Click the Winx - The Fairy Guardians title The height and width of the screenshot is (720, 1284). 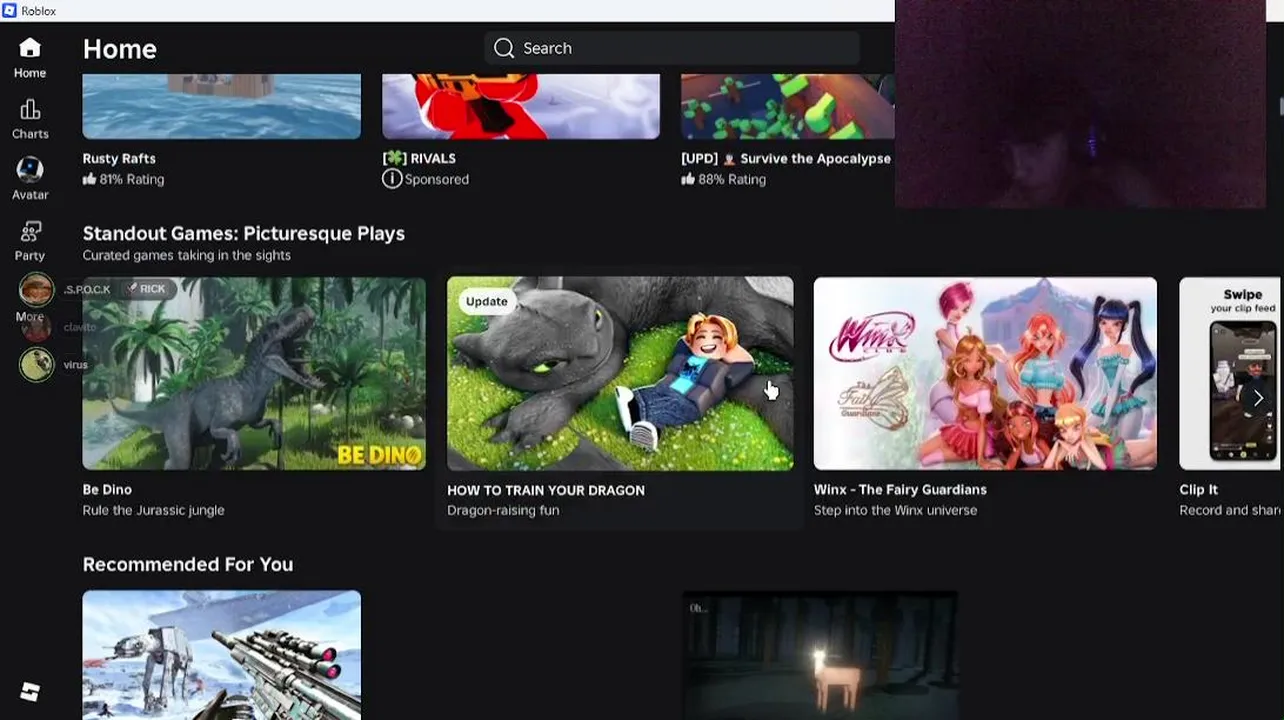[900, 489]
